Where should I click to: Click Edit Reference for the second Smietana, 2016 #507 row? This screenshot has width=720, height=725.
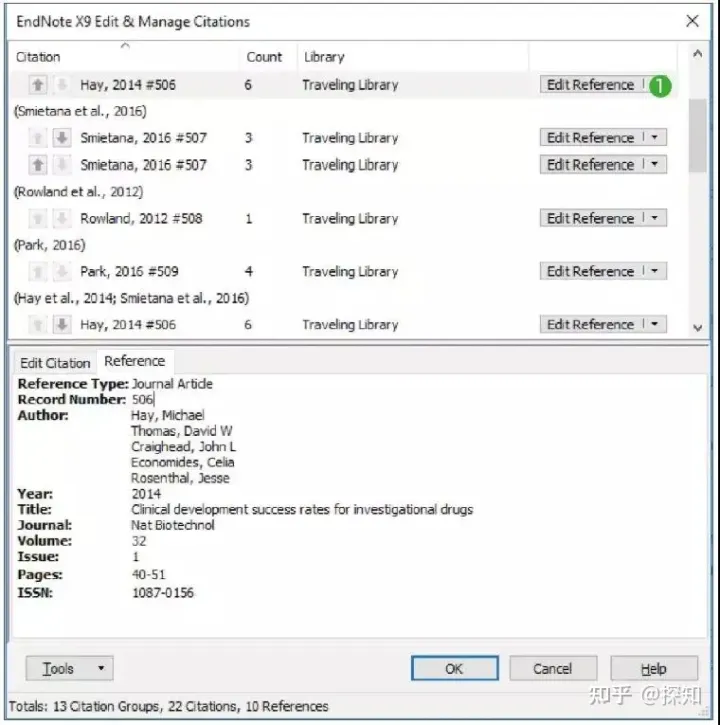tap(591, 164)
